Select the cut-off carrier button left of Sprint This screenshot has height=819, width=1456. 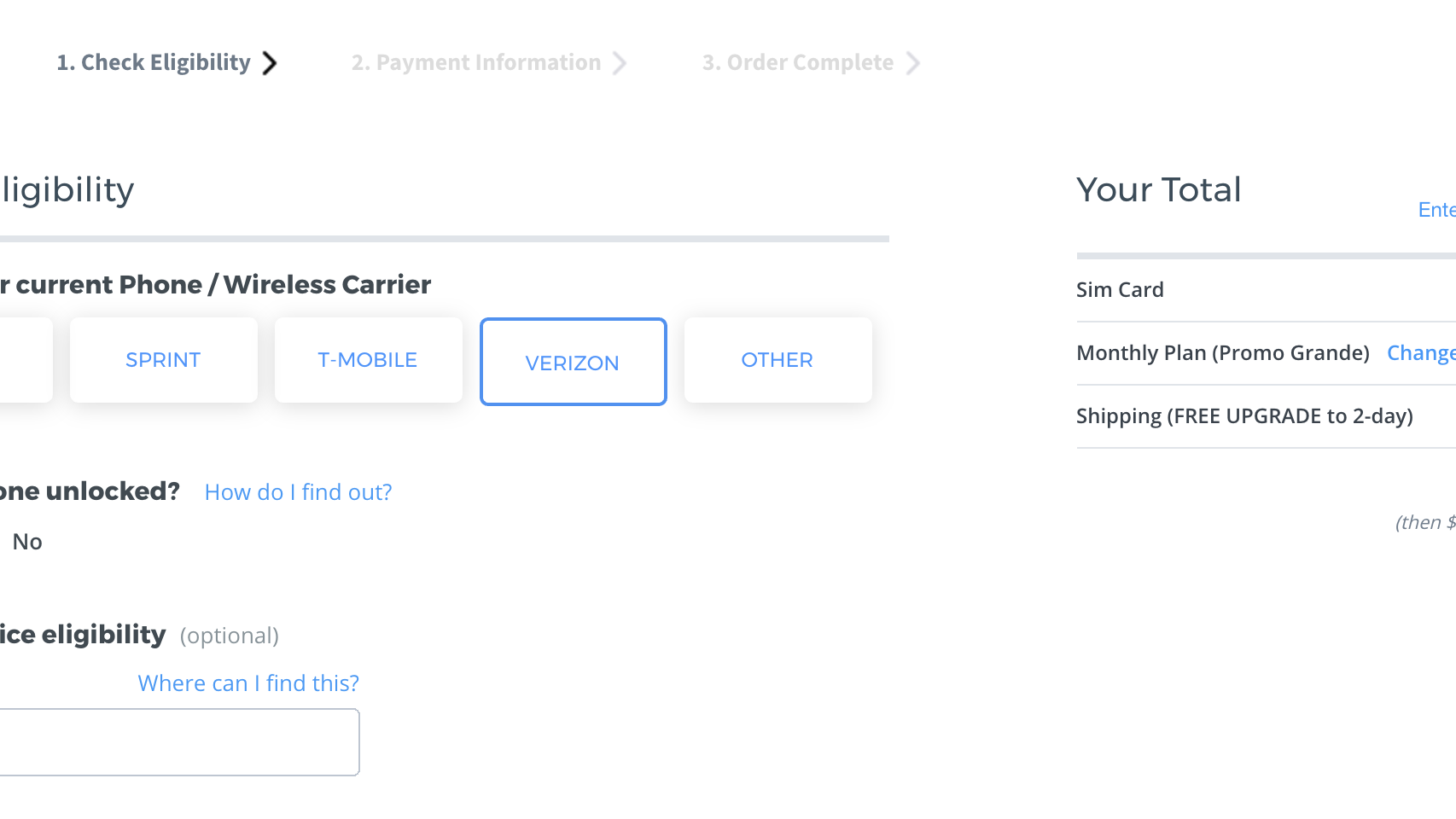[x=24, y=360]
